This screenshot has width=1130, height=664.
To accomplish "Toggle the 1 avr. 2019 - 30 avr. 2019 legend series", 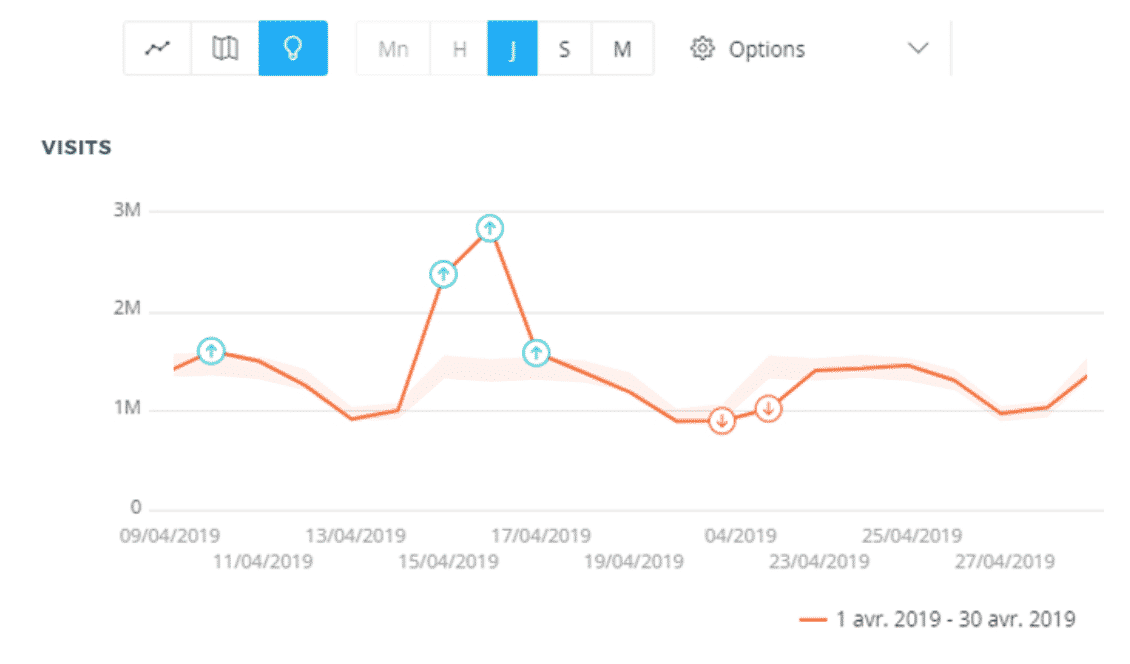I will pyautogui.click(x=955, y=619).
